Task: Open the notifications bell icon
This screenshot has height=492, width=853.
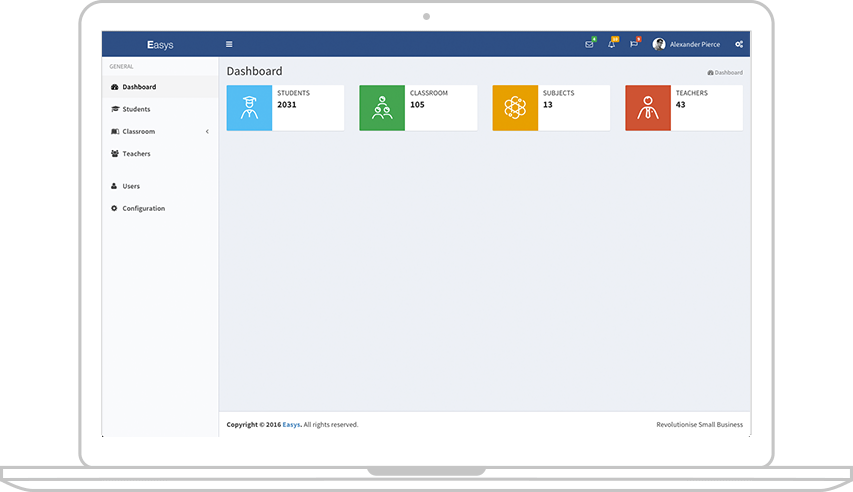Action: tap(611, 44)
